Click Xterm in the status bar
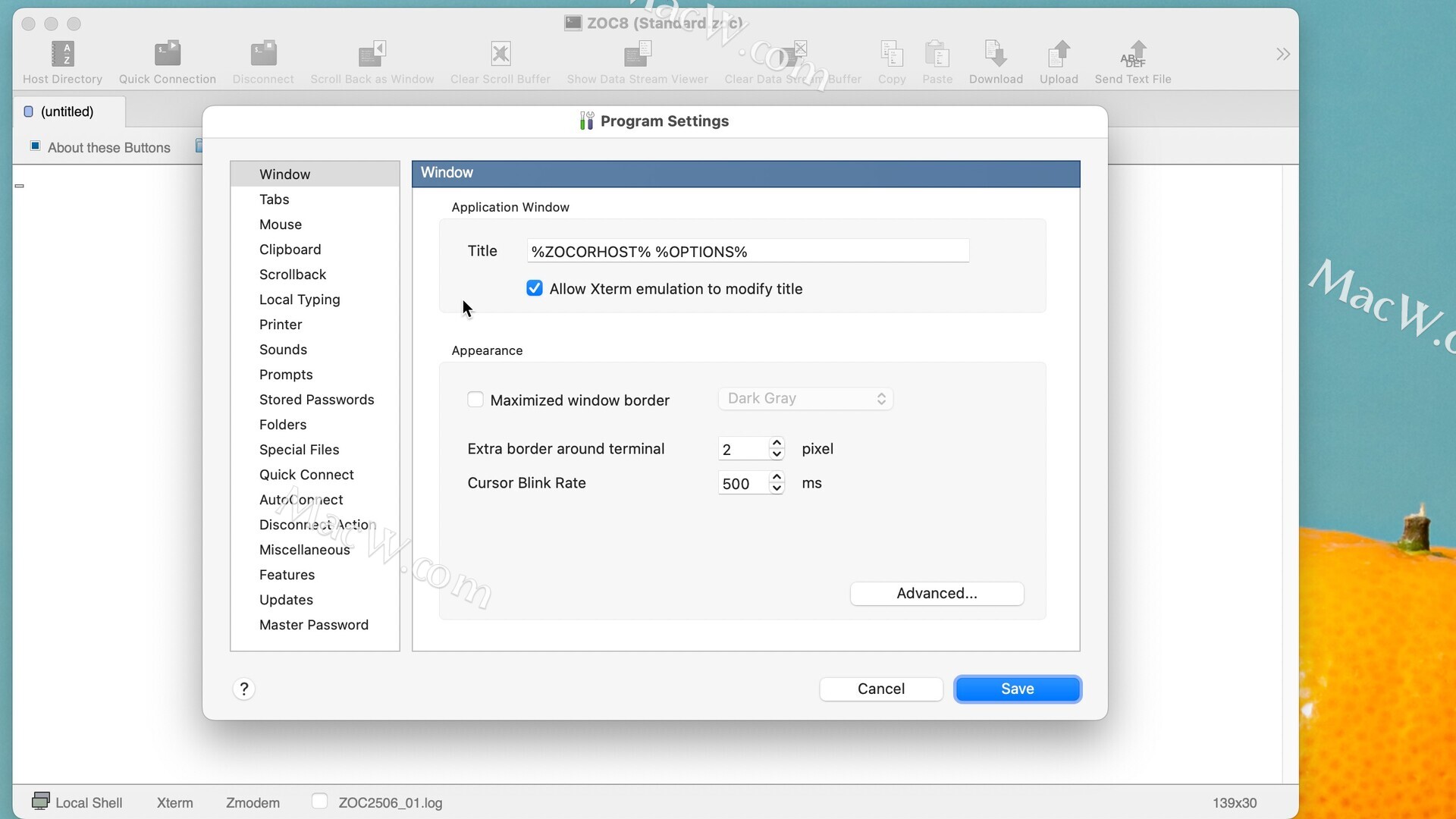1456x819 pixels. 174,802
